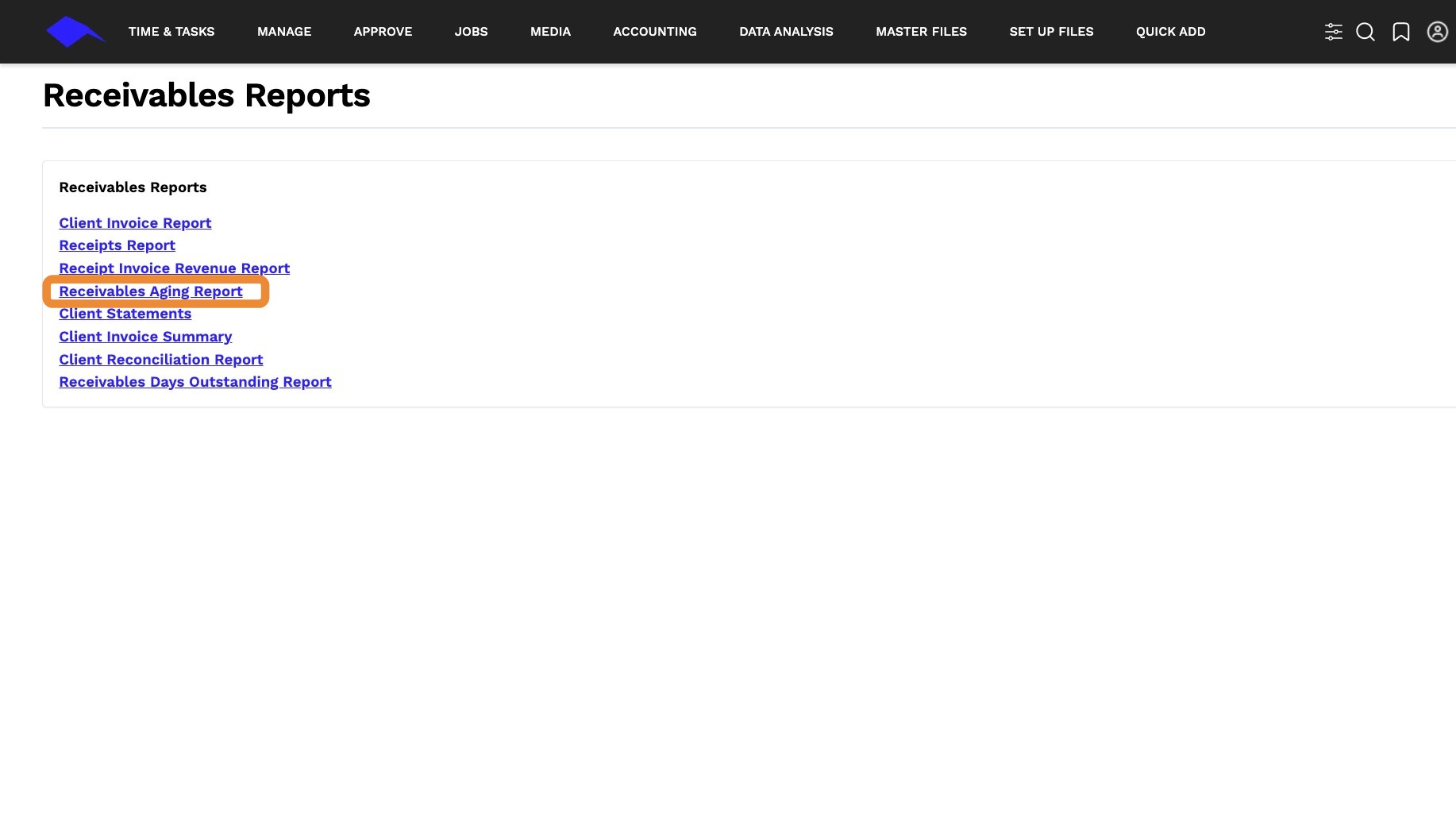Click the search magnifier icon
1456x814 pixels.
pos(1365,32)
